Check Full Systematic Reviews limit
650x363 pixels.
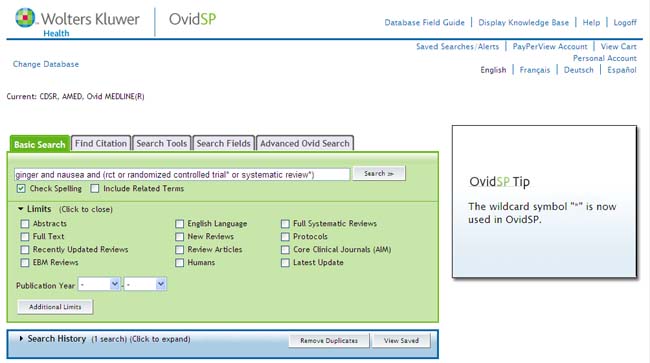pyautogui.click(x=285, y=224)
